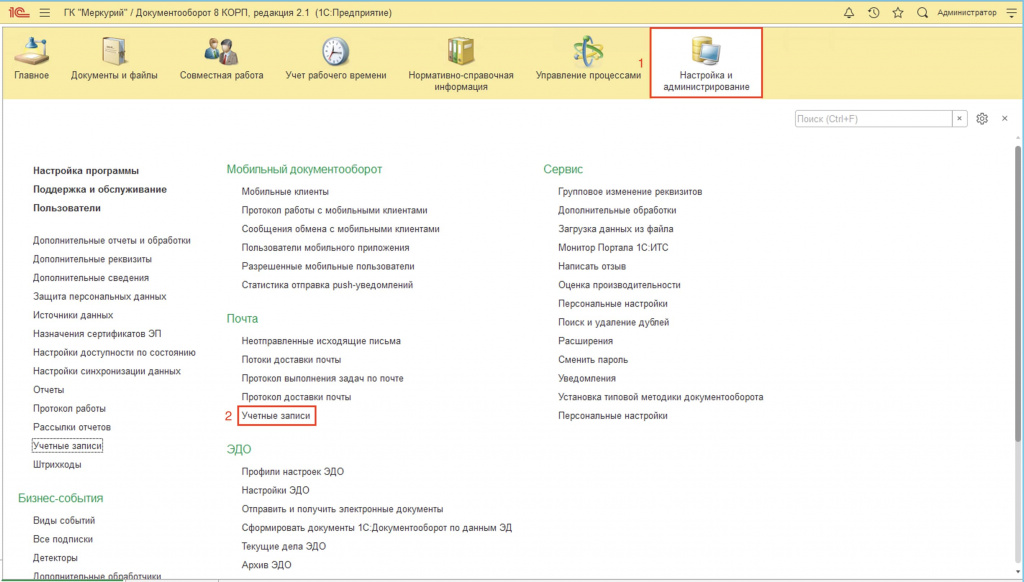This screenshot has width=1024, height=582.
Task: Open Источники данных
Action: tap(73, 315)
